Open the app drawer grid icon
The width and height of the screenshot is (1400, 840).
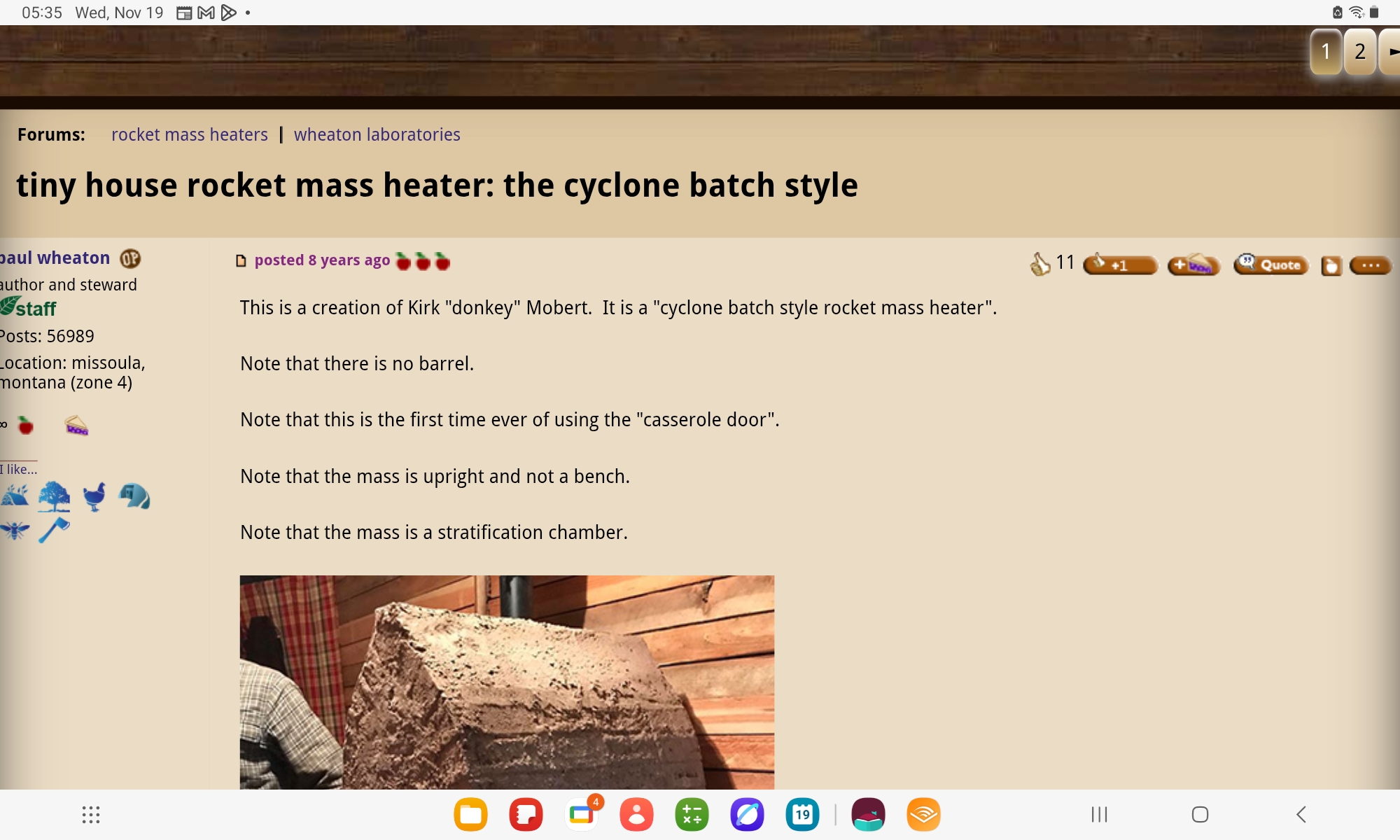91,814
